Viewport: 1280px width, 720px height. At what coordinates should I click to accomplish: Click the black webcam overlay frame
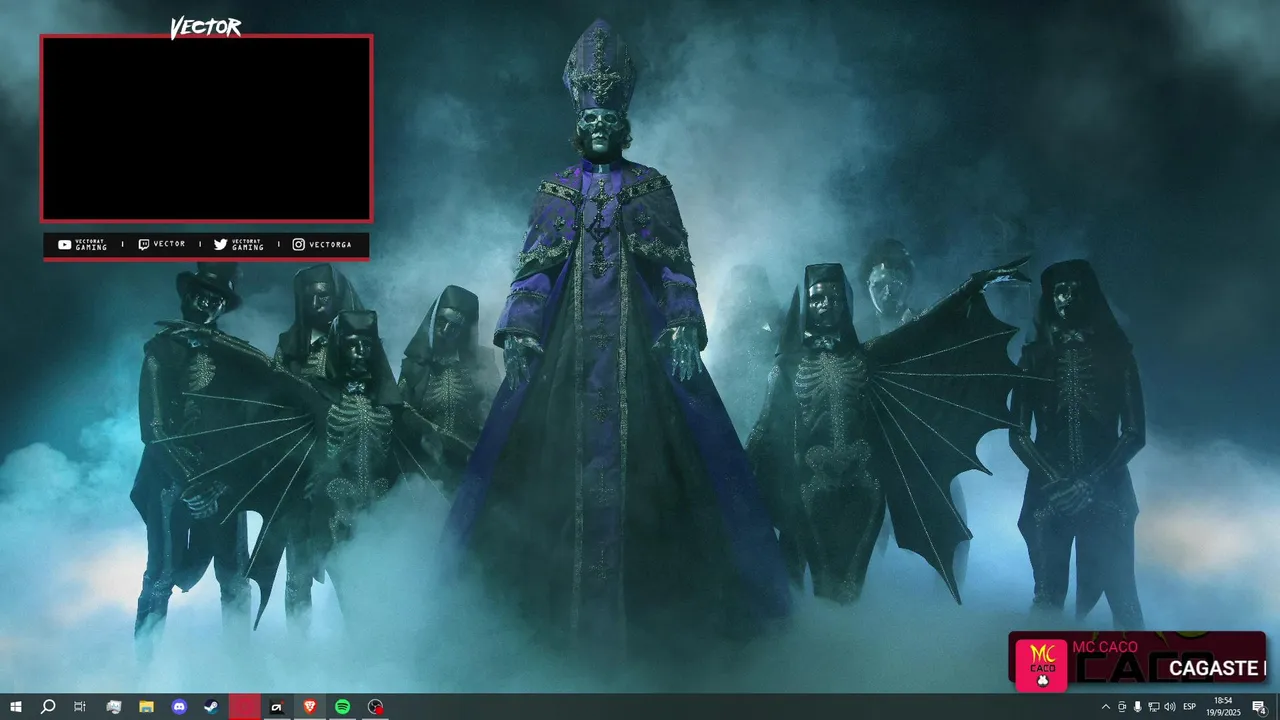click(206, 128)
